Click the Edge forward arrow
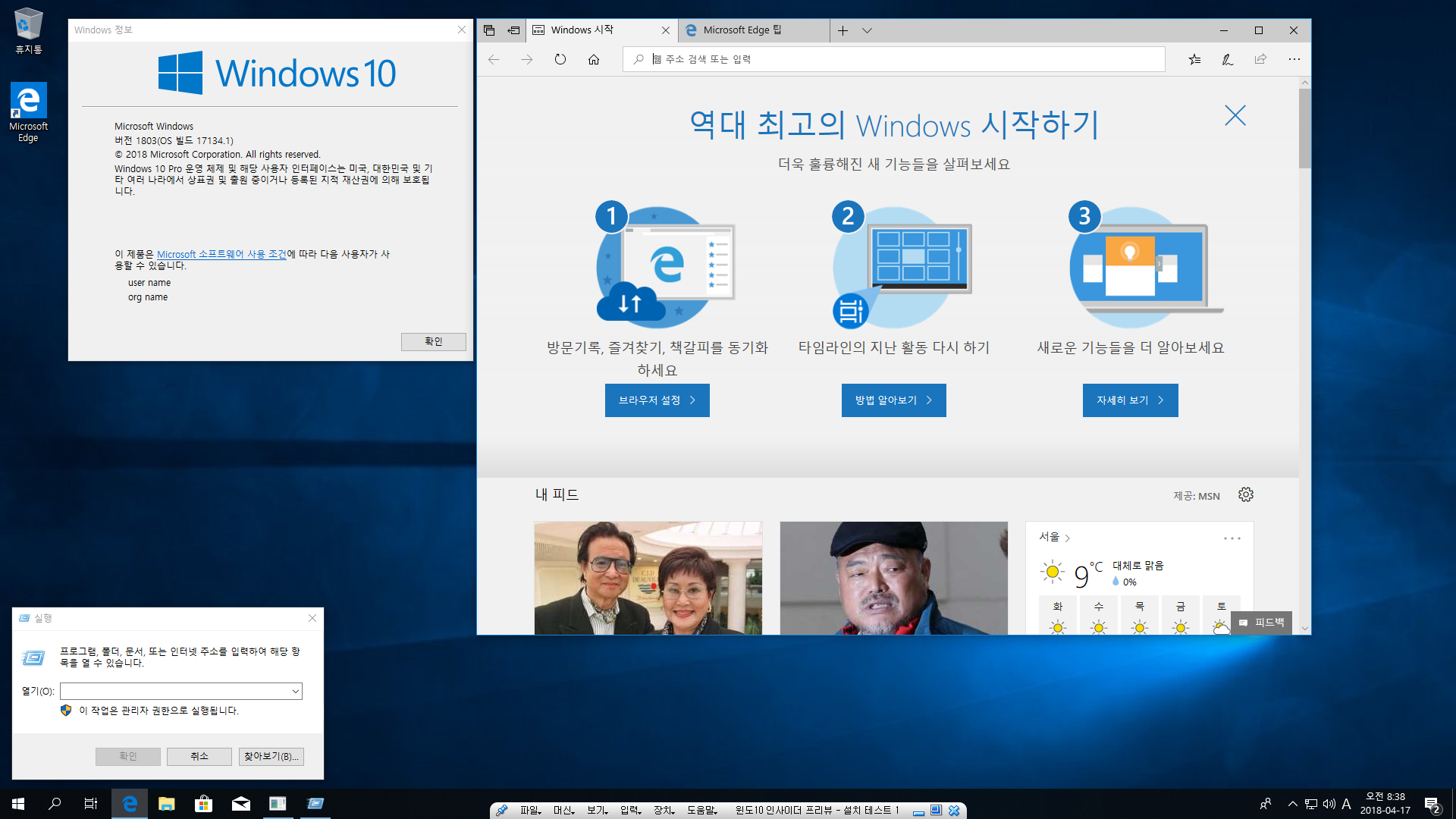 coord(527,59)
